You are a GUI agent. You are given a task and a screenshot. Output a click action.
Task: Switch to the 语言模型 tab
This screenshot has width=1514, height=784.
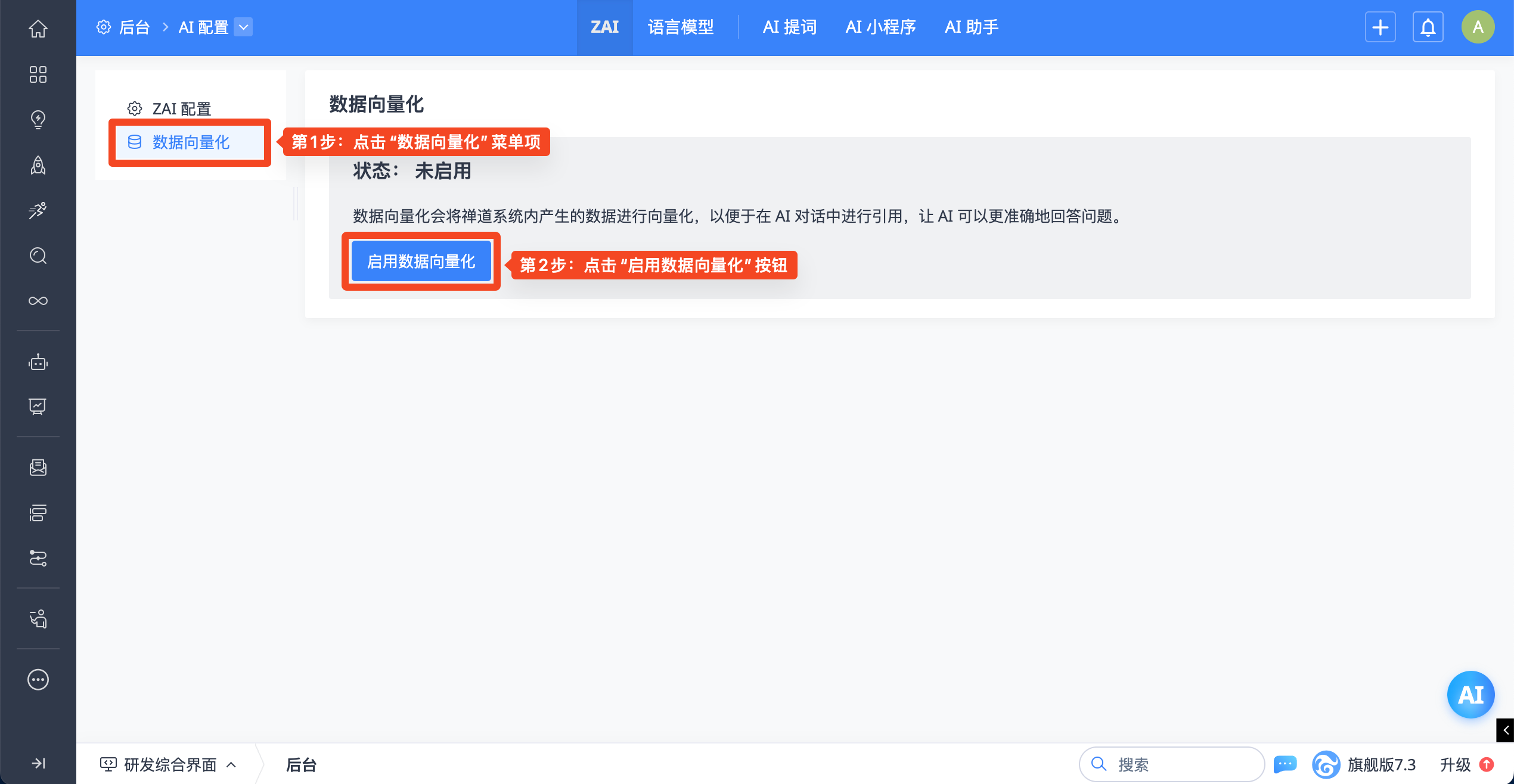[x=681, y=27]
